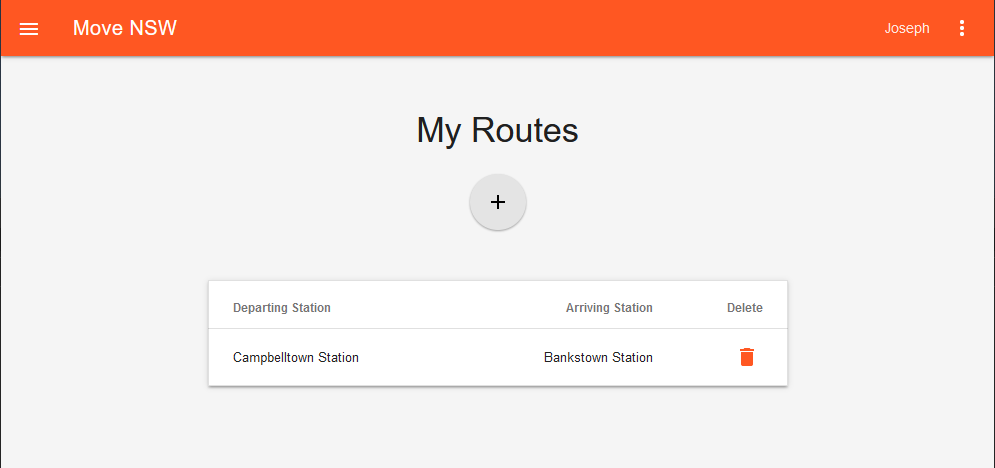Click the My Routes page heading
995x468 pixels.
click(x=497, y=130)
